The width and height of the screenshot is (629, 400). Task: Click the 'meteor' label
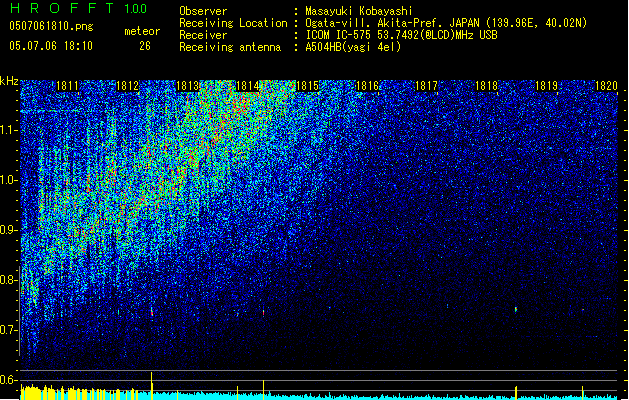coord(142,31)
